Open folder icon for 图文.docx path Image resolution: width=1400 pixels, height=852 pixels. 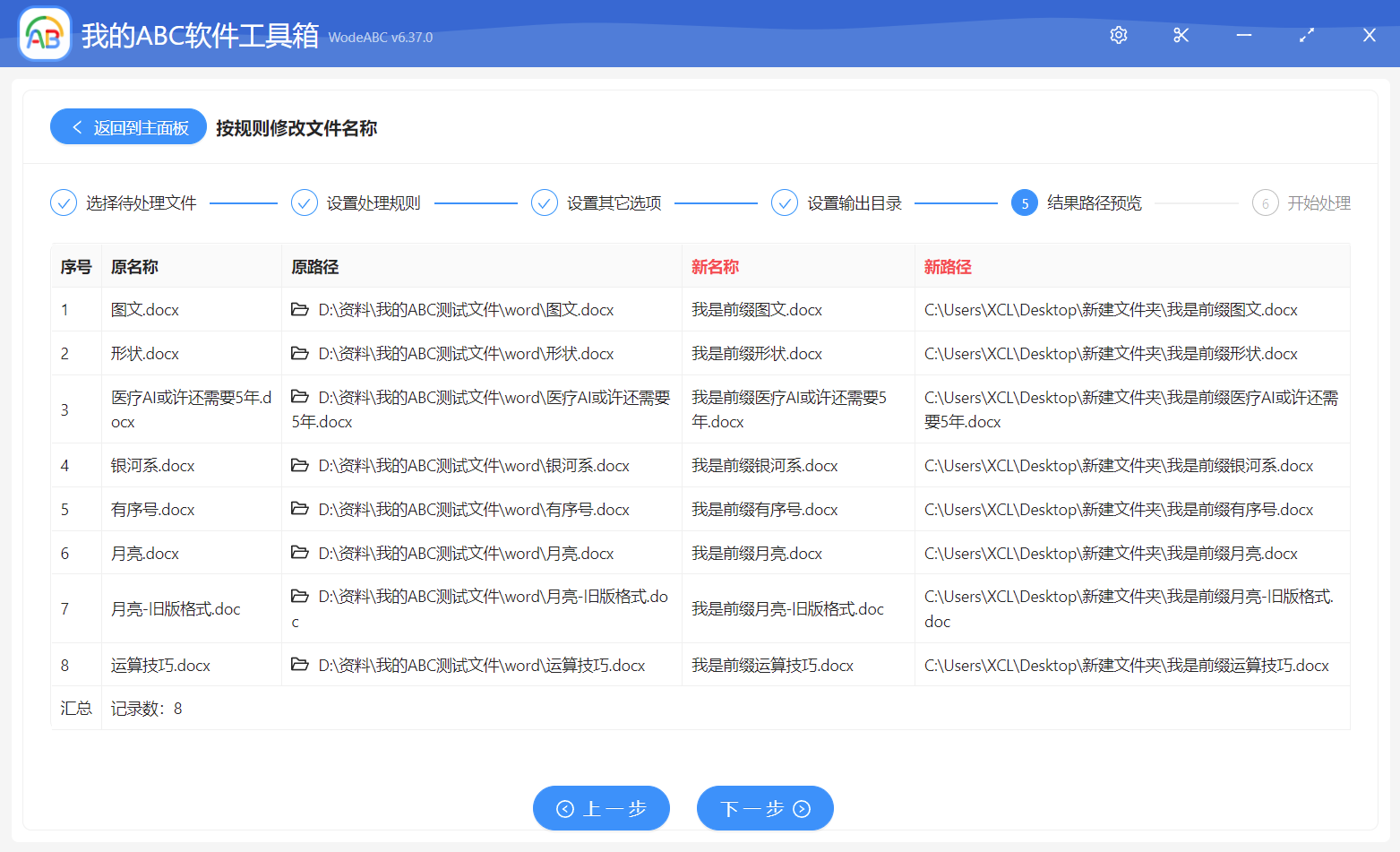click(x=300, y=310)
